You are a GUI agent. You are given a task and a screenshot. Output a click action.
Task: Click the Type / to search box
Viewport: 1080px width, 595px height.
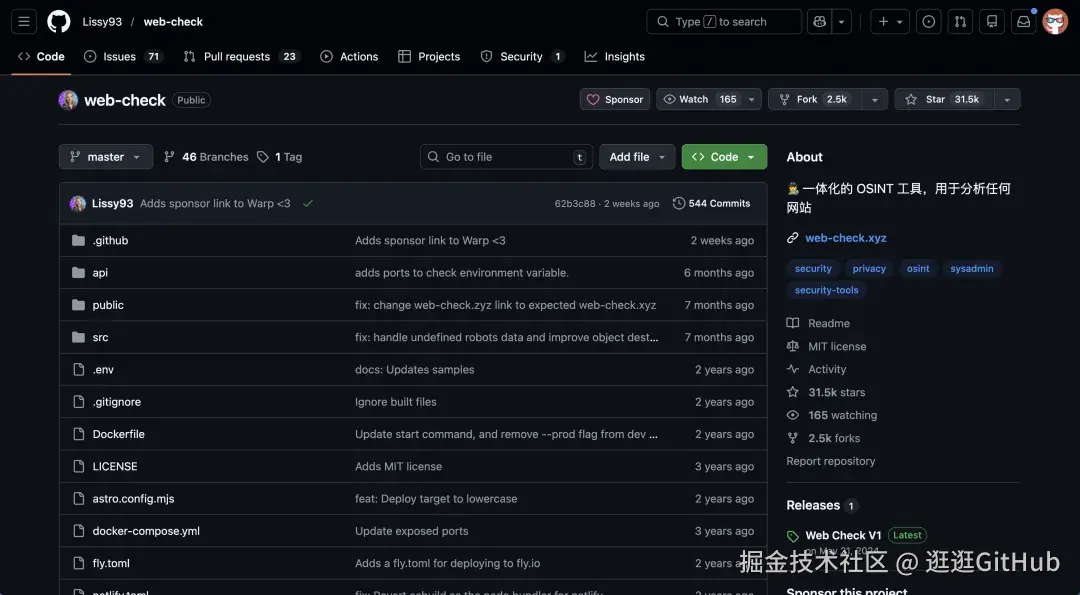[x=724, y=22]
